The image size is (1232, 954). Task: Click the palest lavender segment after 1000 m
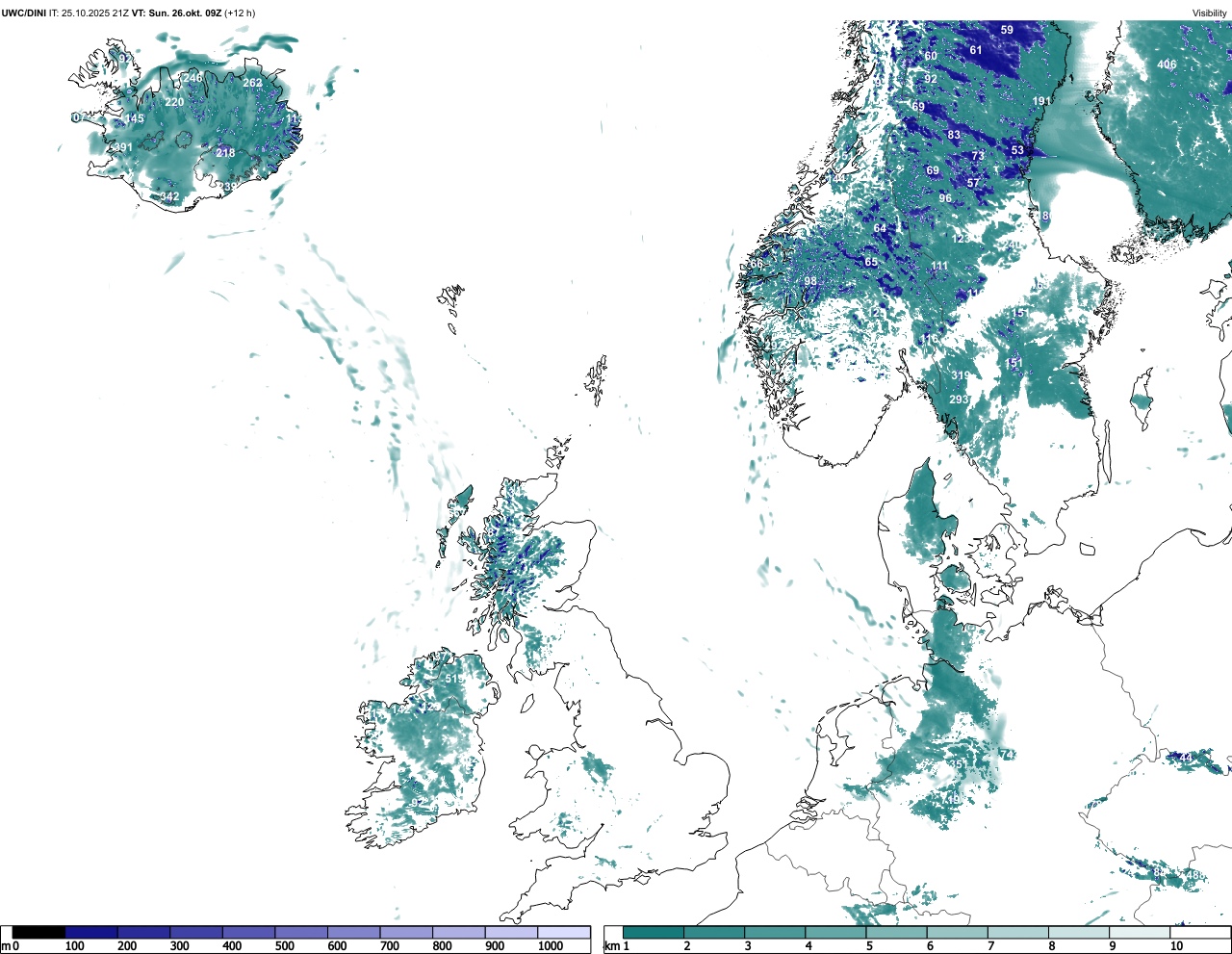pos(563,932)
